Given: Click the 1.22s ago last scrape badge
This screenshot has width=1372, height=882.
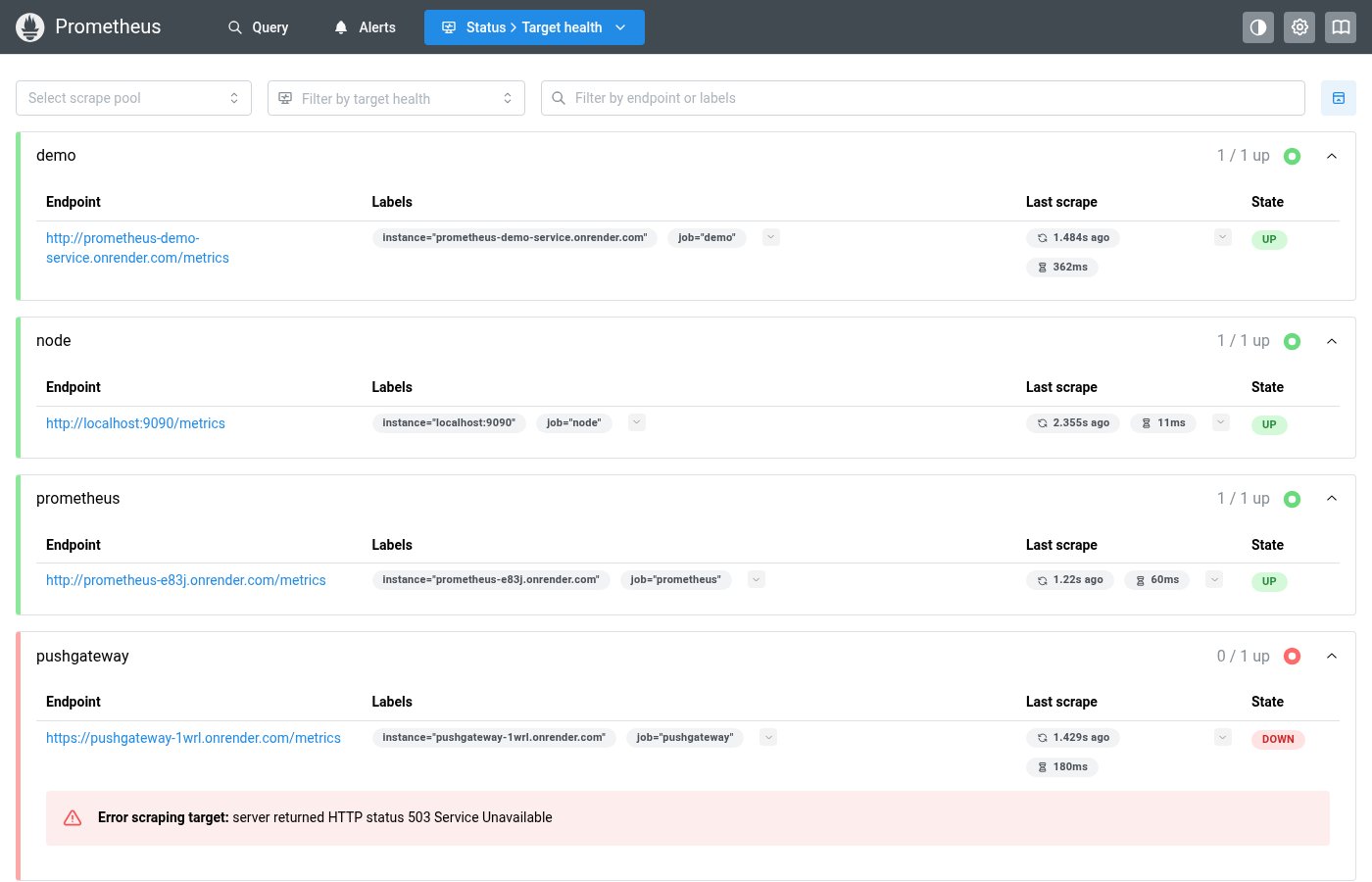Looking at the screenshot, I should [x=1070, y=579].
